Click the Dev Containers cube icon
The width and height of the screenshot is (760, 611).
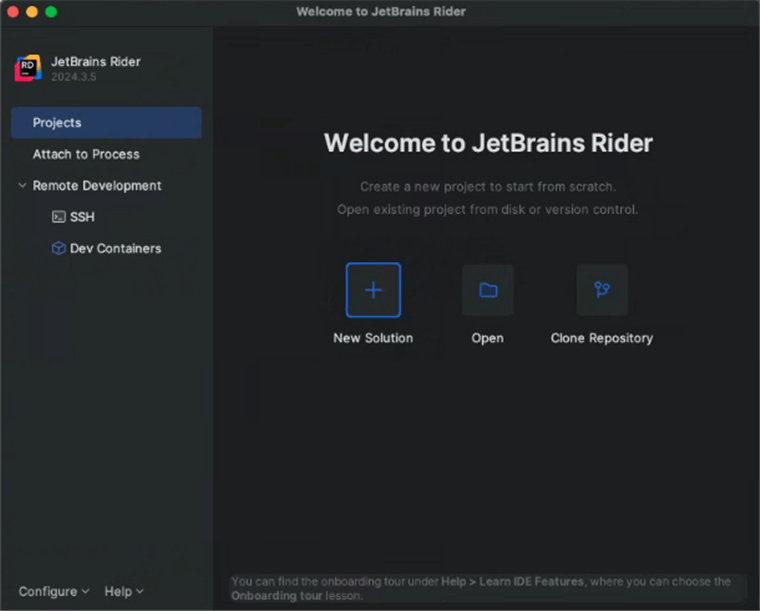click(x=59, y=248)
